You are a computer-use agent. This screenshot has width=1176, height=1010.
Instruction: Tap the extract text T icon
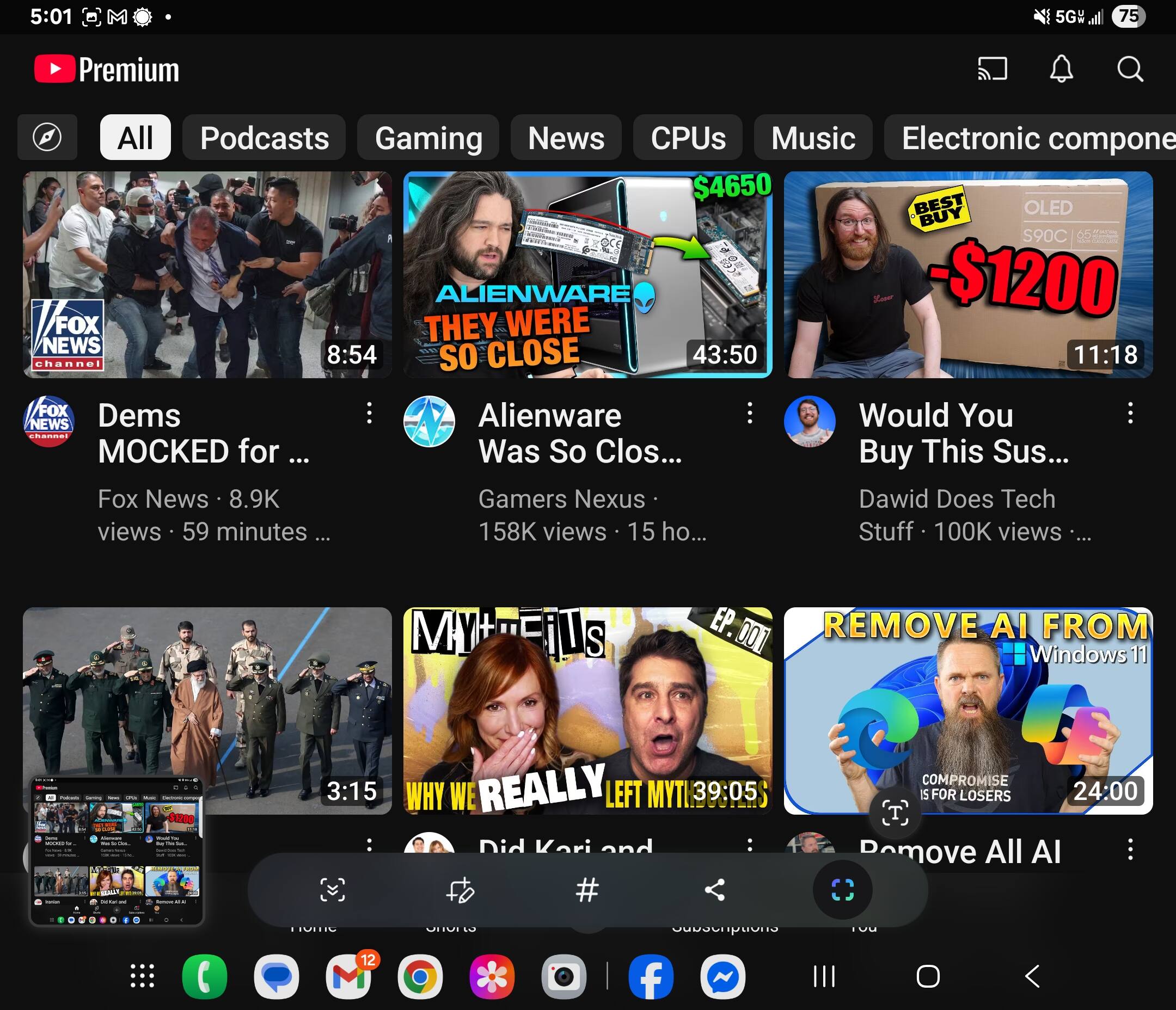click(x=895, y=814)
